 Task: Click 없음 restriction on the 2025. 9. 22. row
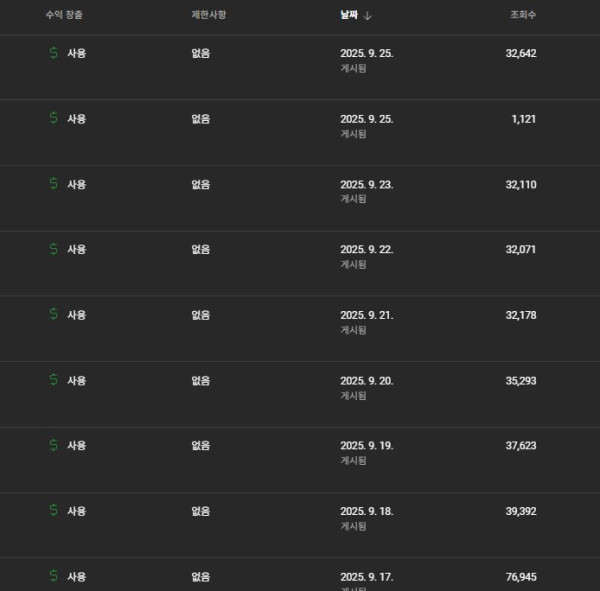200,249
